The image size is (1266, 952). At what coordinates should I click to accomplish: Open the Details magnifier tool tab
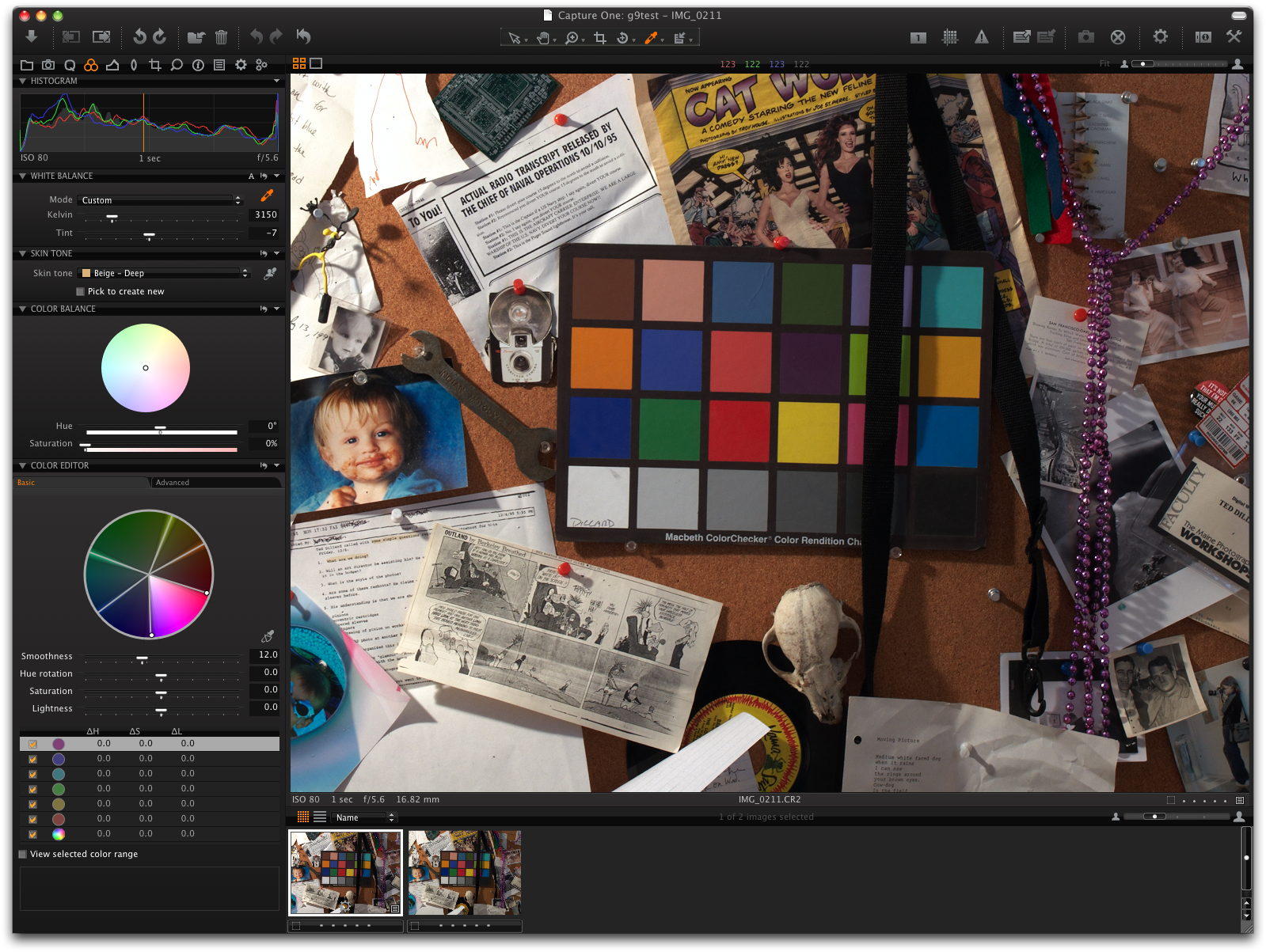pos(177,65)
